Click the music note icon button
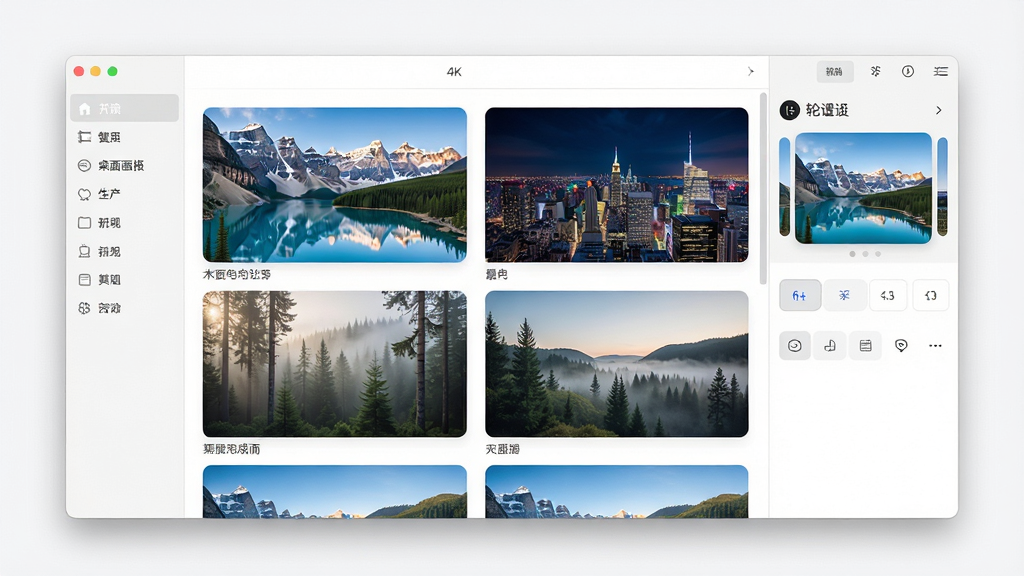Viewport: 1024px width, 576px height. point(830,345)
